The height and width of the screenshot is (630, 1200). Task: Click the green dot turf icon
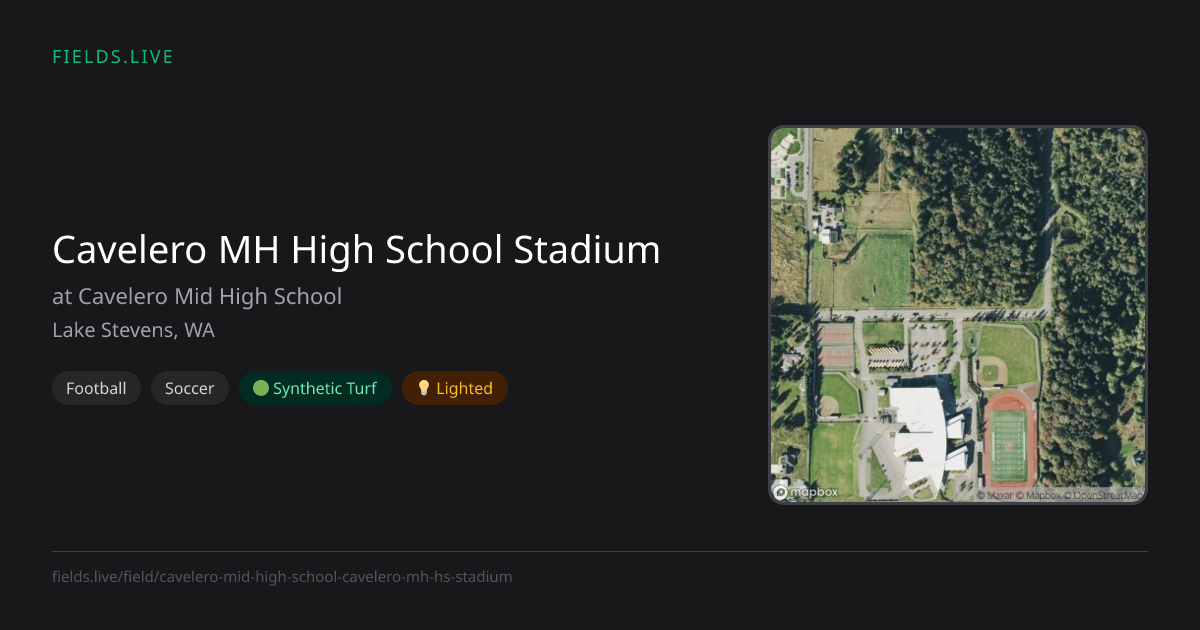261,388
